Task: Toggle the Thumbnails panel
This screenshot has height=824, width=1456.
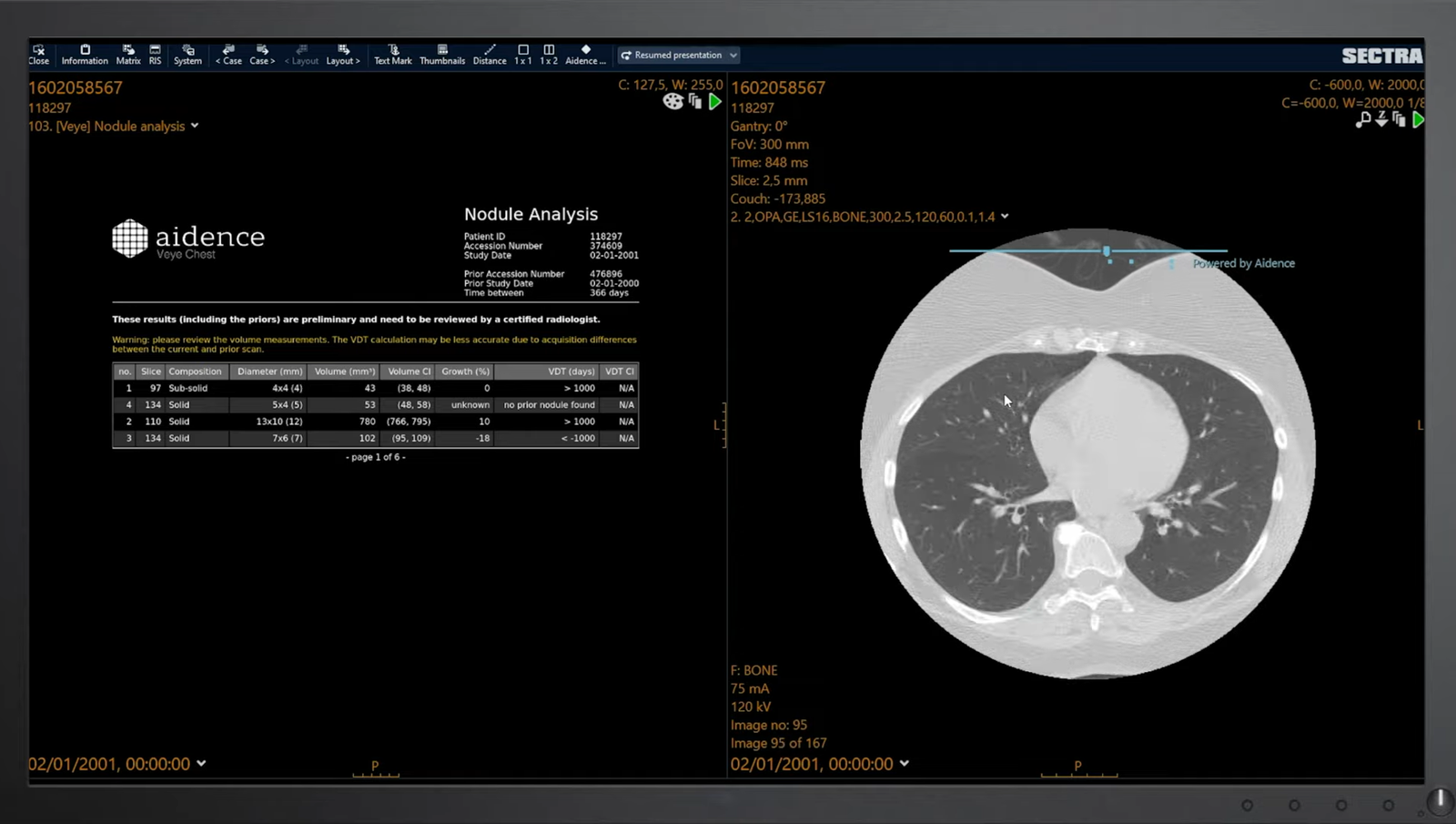Action: 442,55
